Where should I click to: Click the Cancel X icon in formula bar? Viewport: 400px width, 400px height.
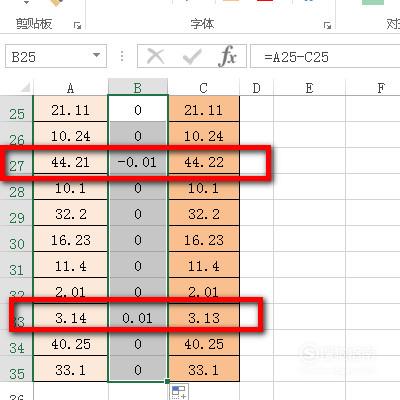(155, 56)
